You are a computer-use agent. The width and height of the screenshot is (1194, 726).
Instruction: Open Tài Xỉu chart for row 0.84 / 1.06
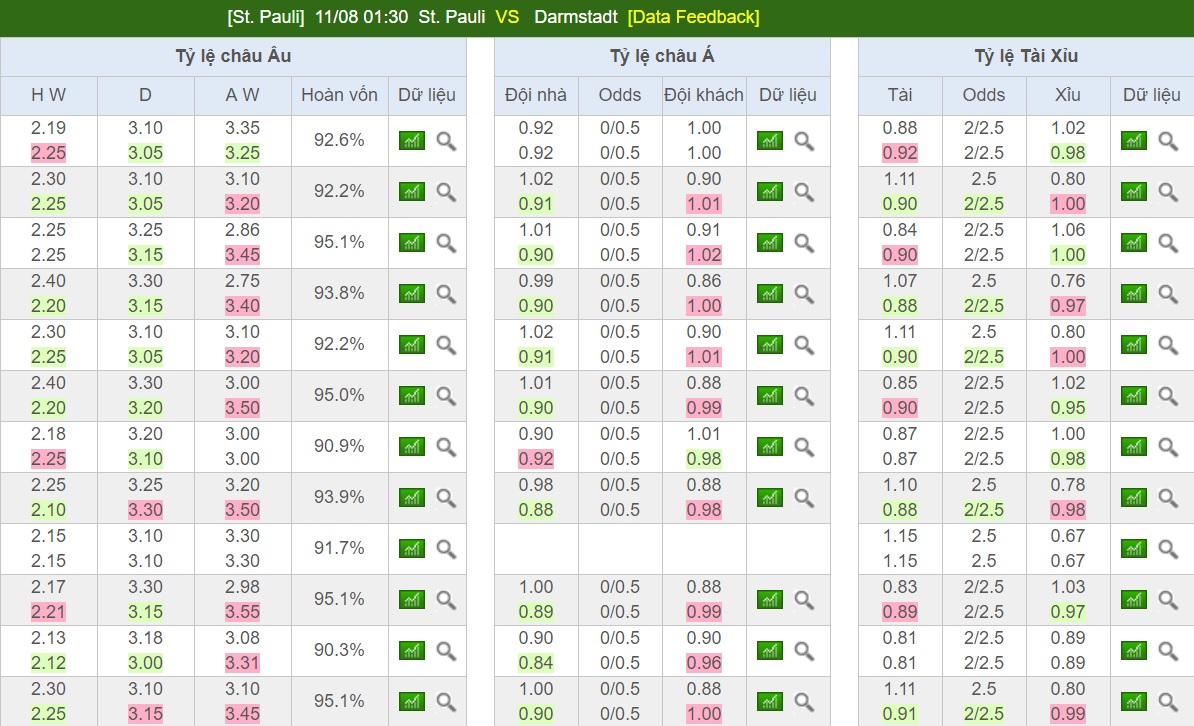[1134, 242]
